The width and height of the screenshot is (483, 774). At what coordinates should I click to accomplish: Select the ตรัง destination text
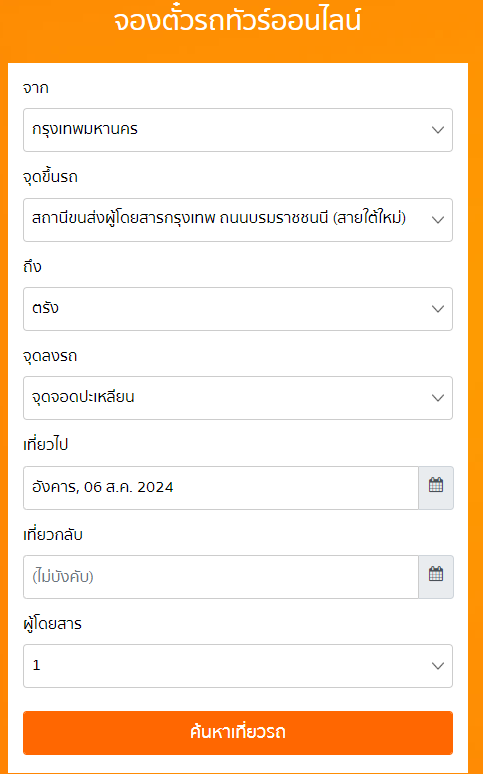45,308
